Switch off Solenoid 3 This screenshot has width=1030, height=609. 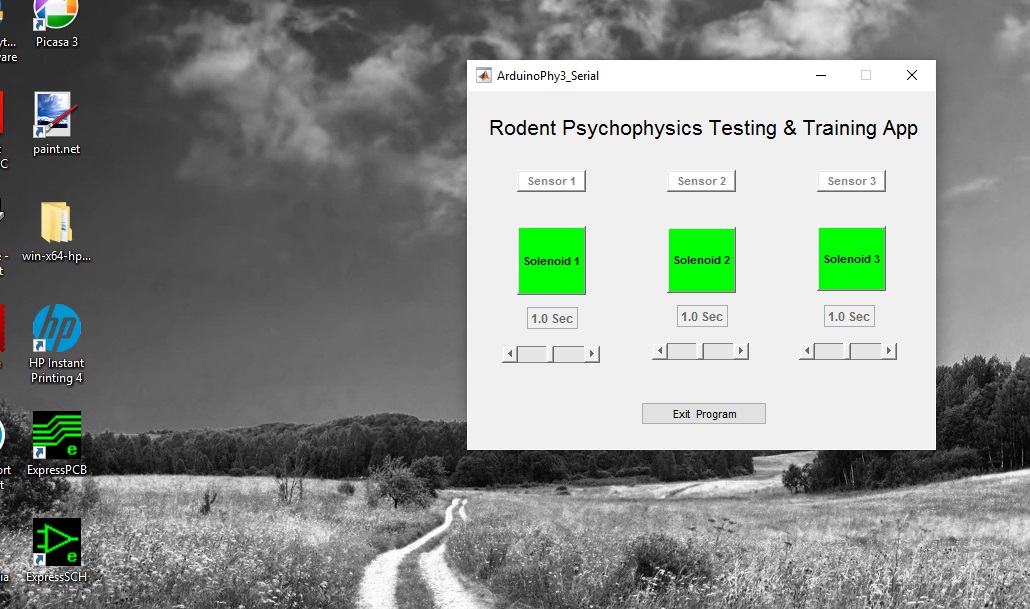pyautogui.click(x=851, y=258)
